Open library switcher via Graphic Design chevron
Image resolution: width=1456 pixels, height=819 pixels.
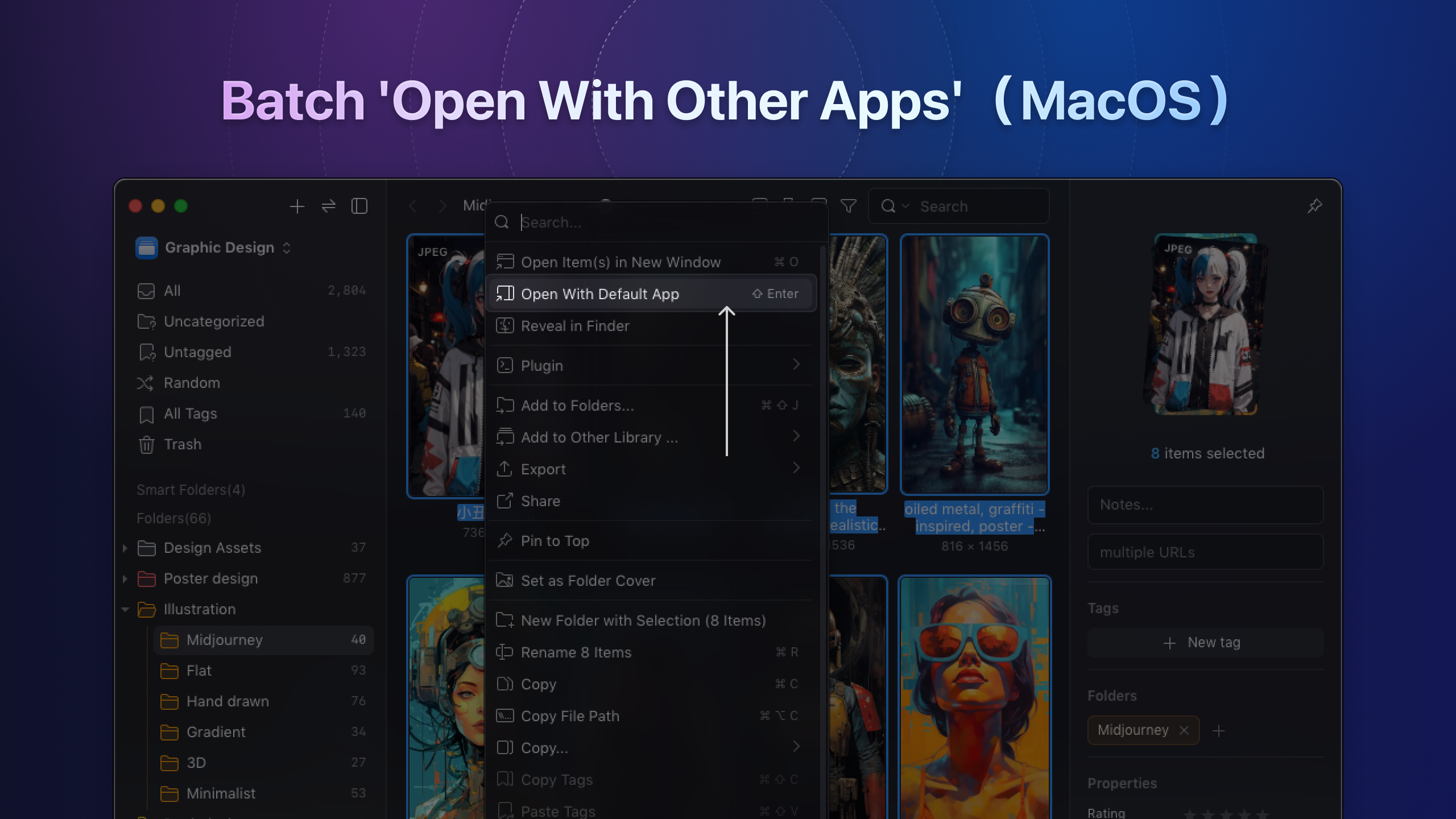(287, 247)
